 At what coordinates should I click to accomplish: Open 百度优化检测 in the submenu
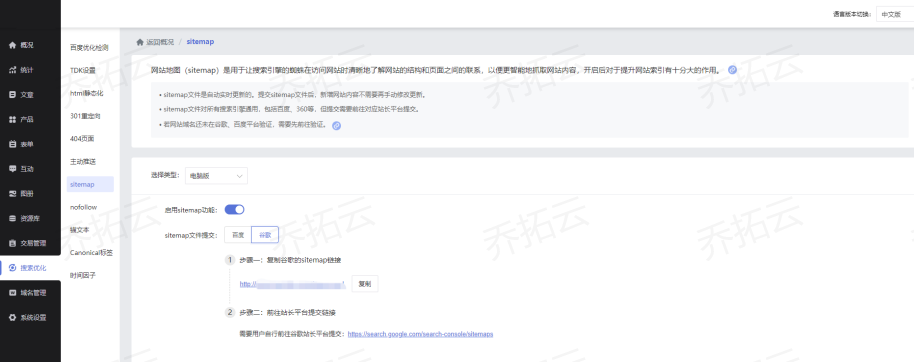pos(89,48)
